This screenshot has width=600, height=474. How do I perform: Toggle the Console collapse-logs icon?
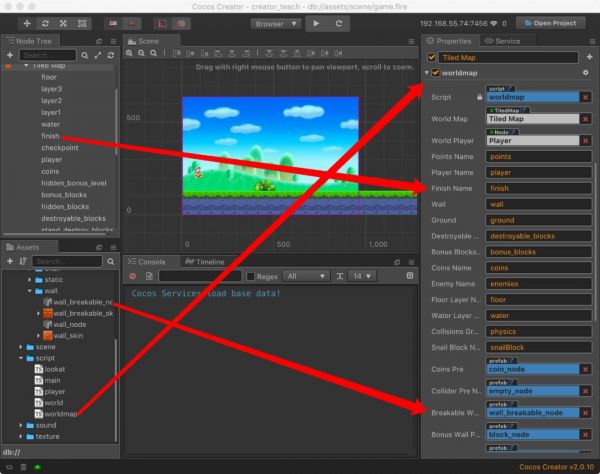tap(410, 275)
